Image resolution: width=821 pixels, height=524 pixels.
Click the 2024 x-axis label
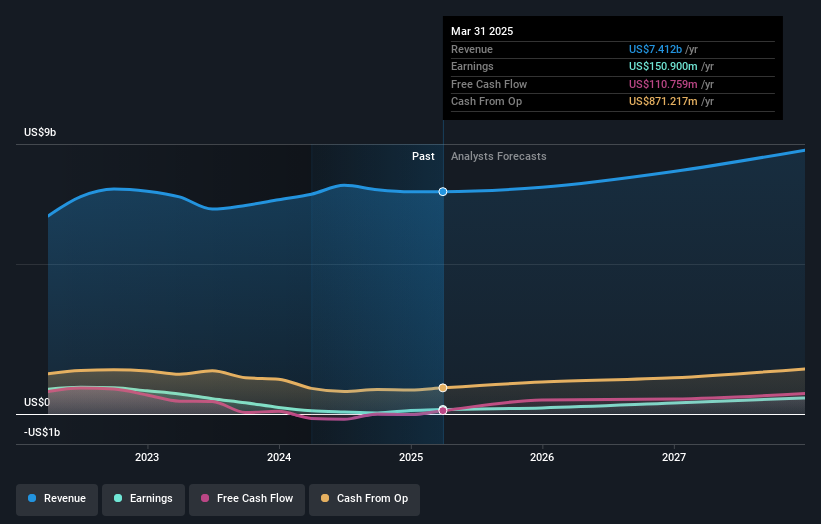point(279,457)
